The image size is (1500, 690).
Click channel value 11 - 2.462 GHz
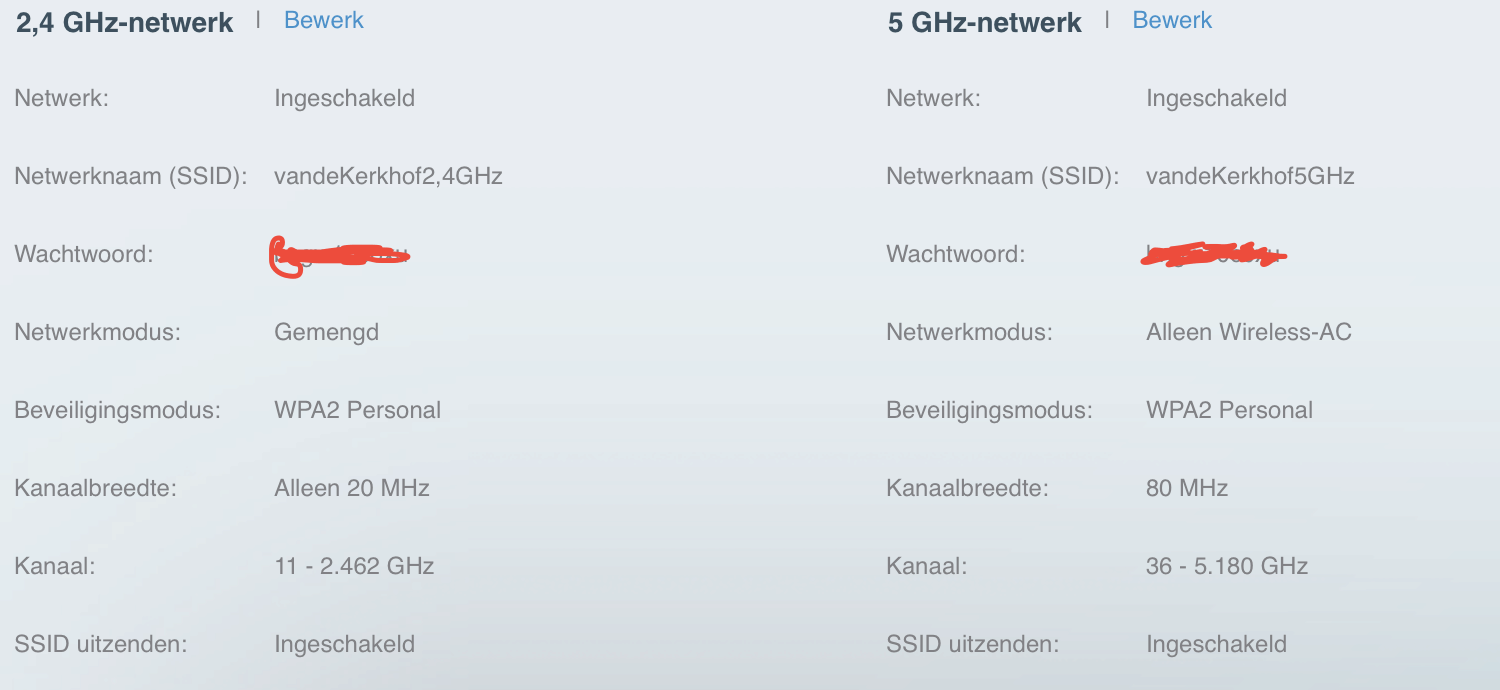354,566
